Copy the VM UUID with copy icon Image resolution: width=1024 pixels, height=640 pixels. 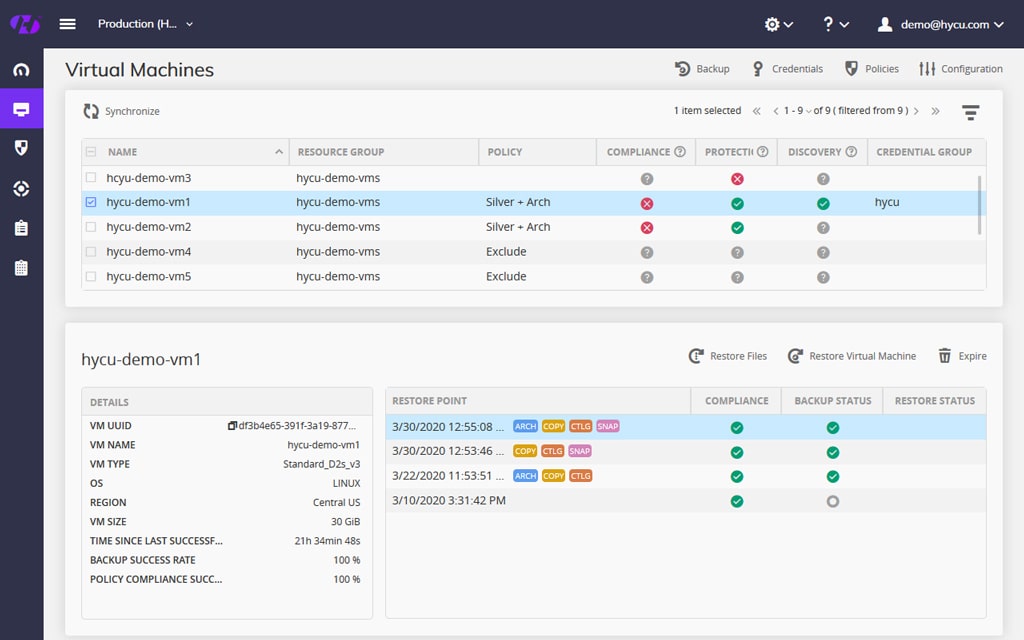[232, 426]
